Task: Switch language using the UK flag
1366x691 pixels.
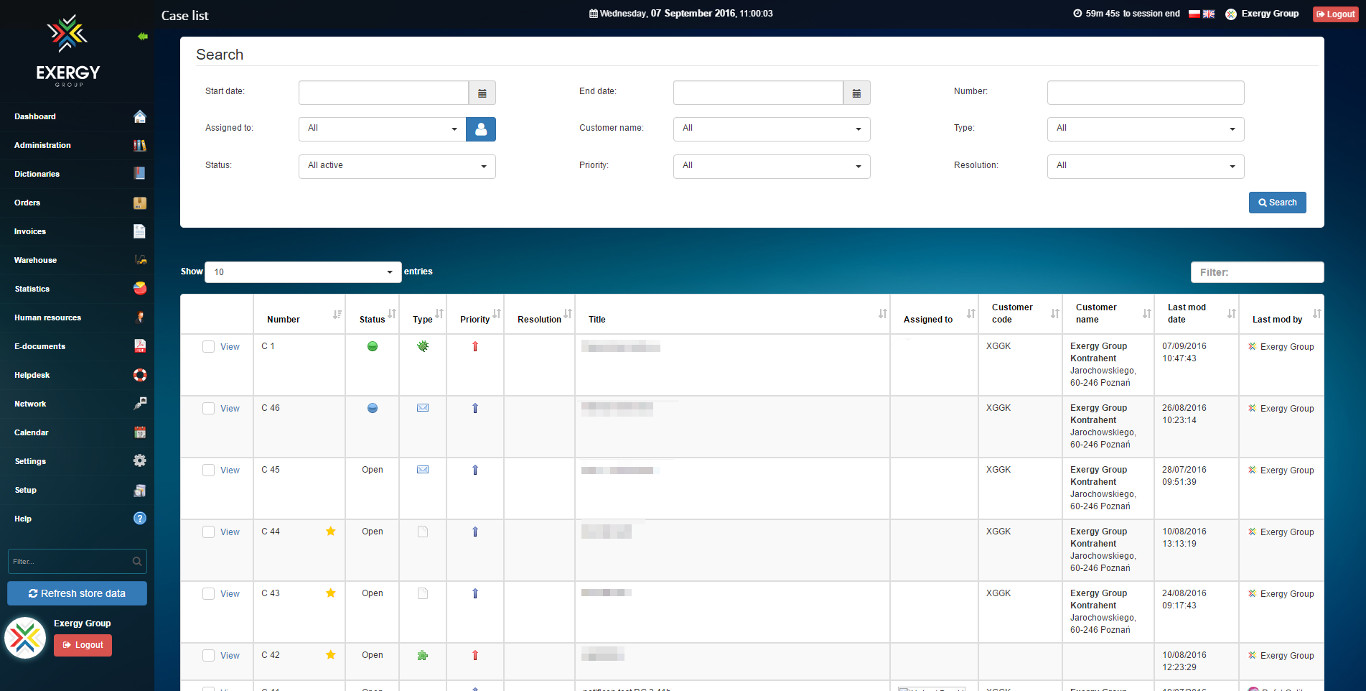Action: pos(1208,14)
